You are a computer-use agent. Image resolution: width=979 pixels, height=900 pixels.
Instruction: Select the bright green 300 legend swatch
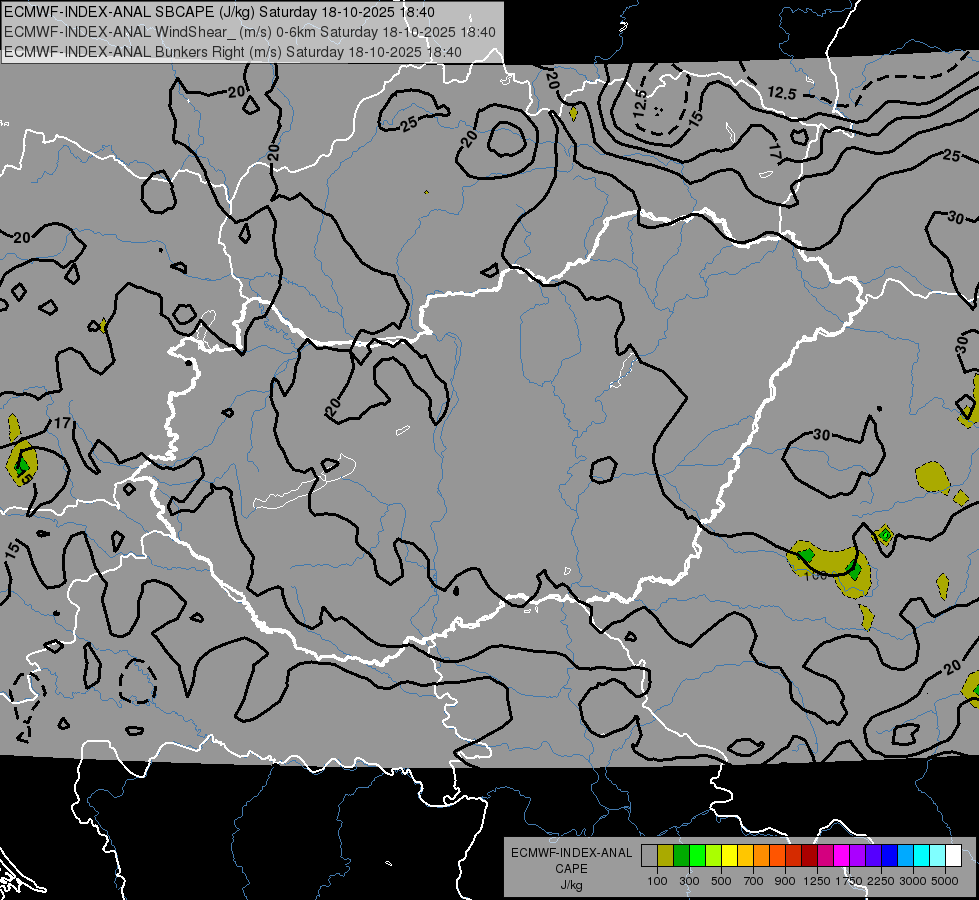tap(697, 855)
